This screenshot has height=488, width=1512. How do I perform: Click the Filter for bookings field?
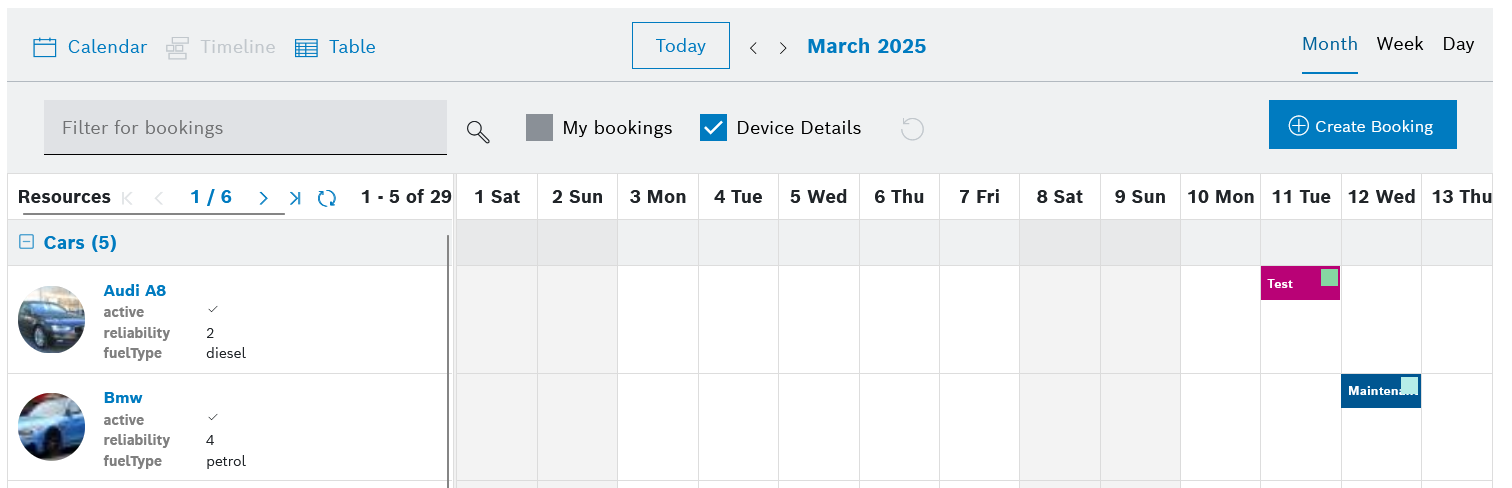coord(245,128)
